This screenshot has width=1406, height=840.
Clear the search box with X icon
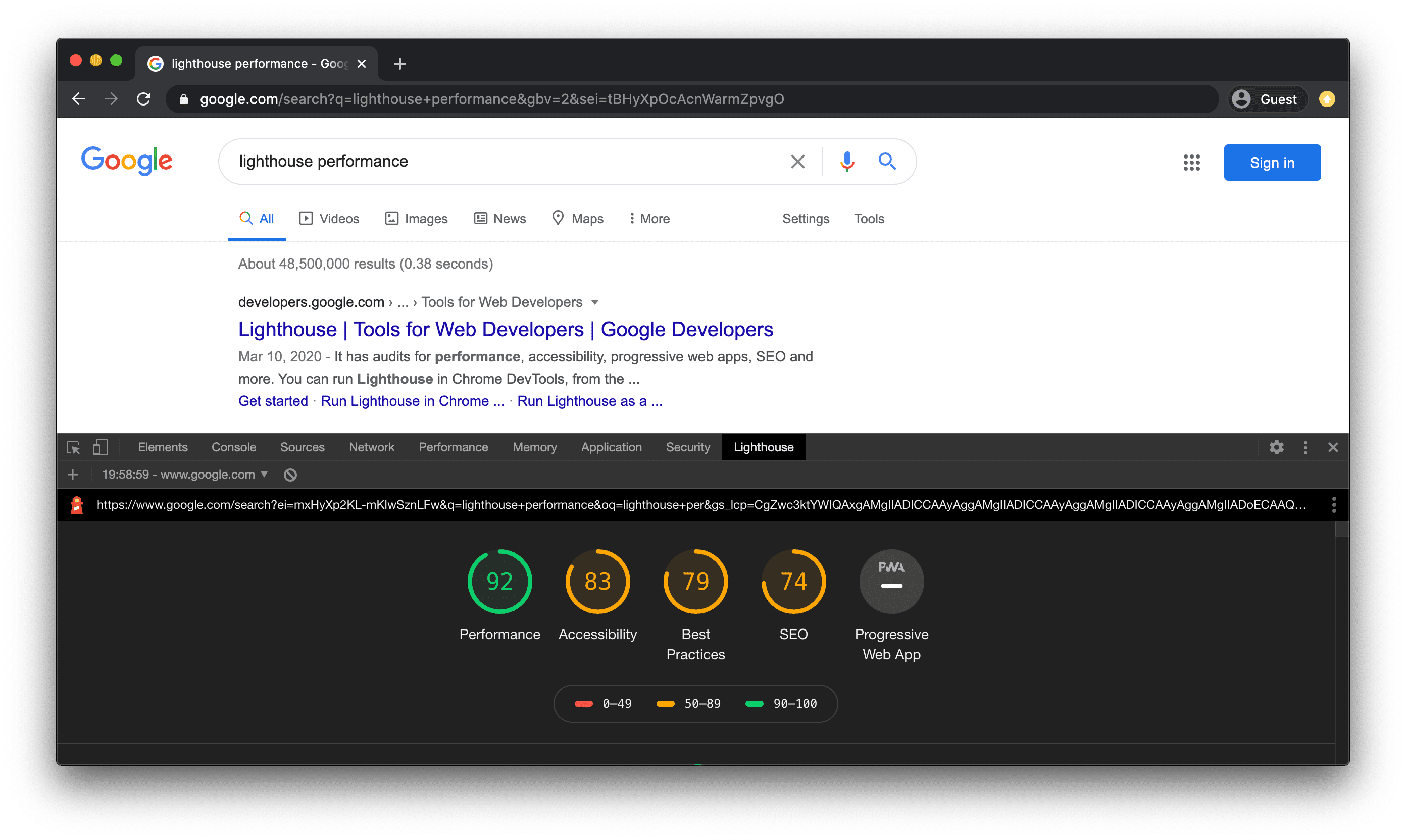[x=797, y=162]
